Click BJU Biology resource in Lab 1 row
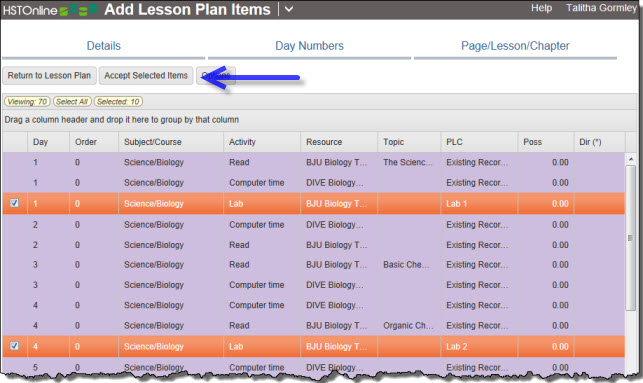 pyautogui.click(x=339, y=204)
